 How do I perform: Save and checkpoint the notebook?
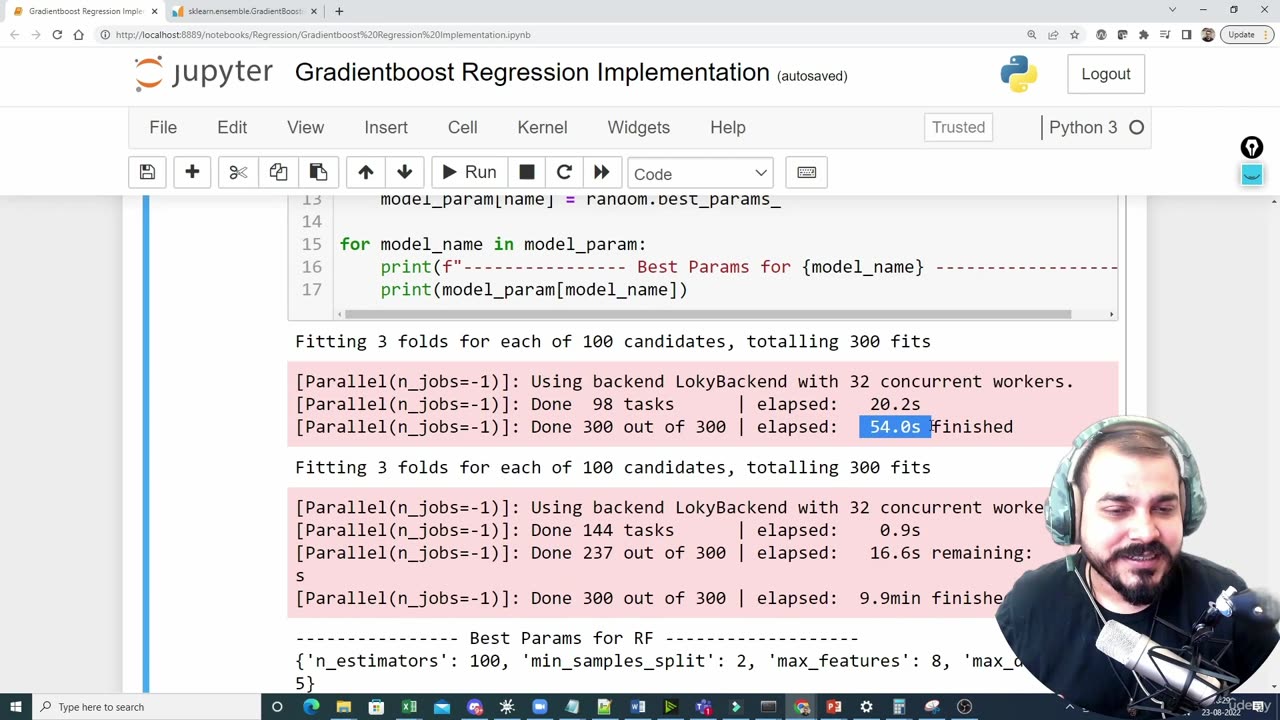(147, 173)
